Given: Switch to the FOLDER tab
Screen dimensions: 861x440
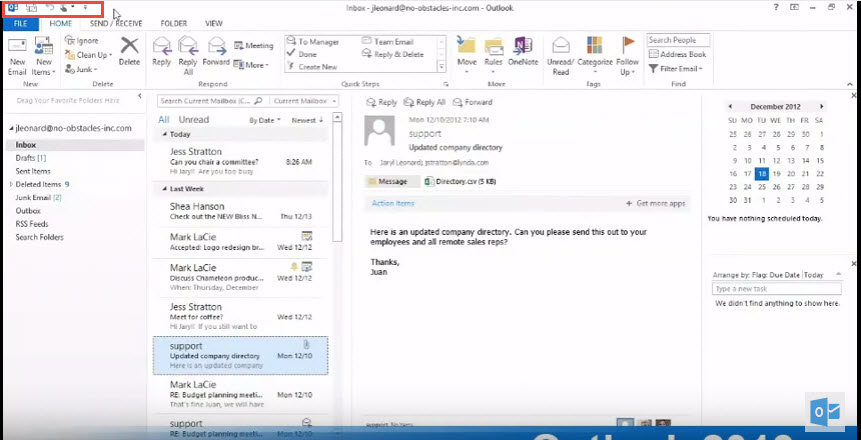Looking at the screenshot, I should pyautogui.click(x=174, y=24).
